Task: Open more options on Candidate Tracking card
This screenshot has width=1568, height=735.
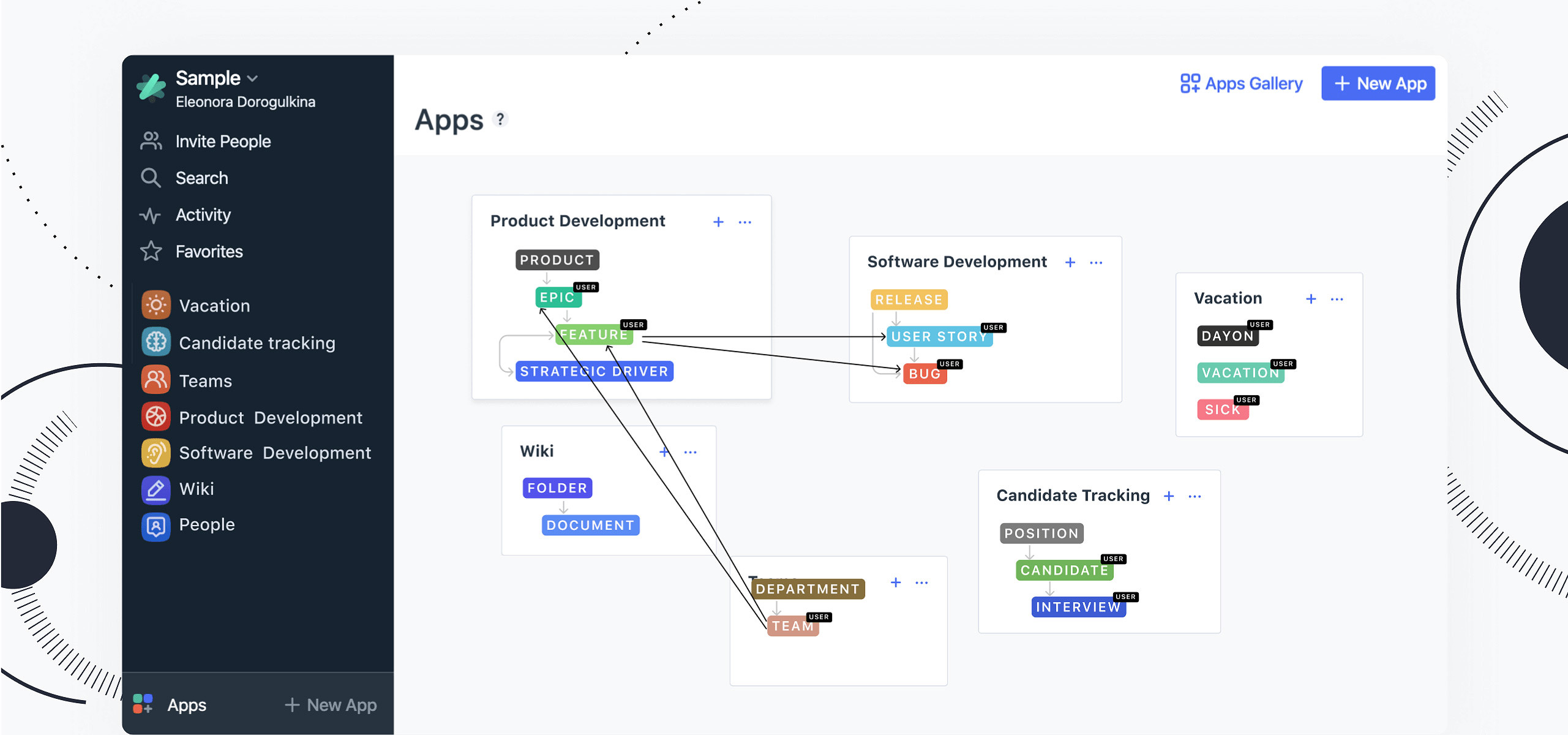Action: click(1195, 496)
